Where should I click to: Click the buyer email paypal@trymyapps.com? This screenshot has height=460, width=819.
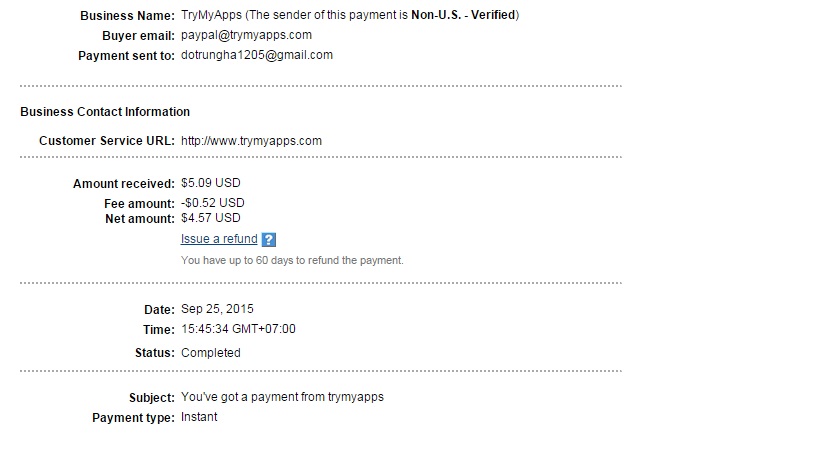click(246, 35)
